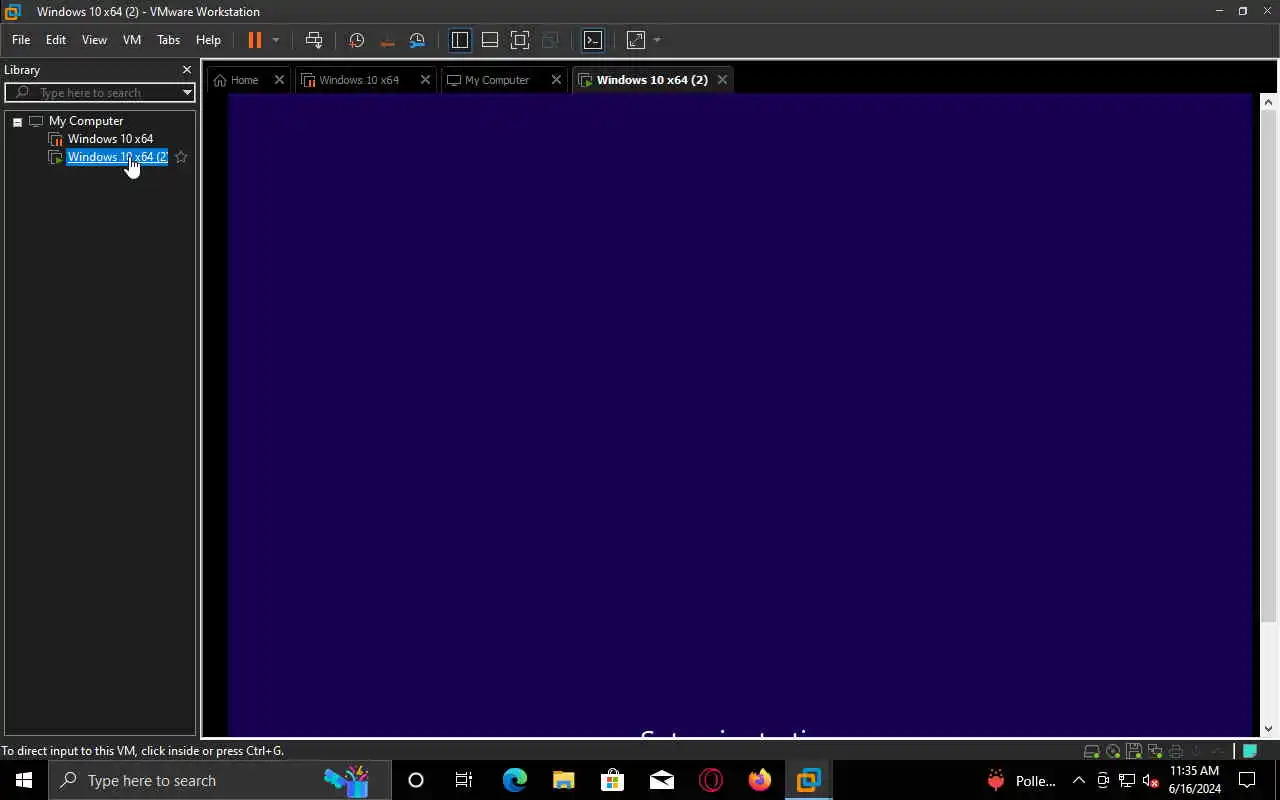Take a snapshot of this virtual machine
1280x800 pixels.
click(357, 40)
